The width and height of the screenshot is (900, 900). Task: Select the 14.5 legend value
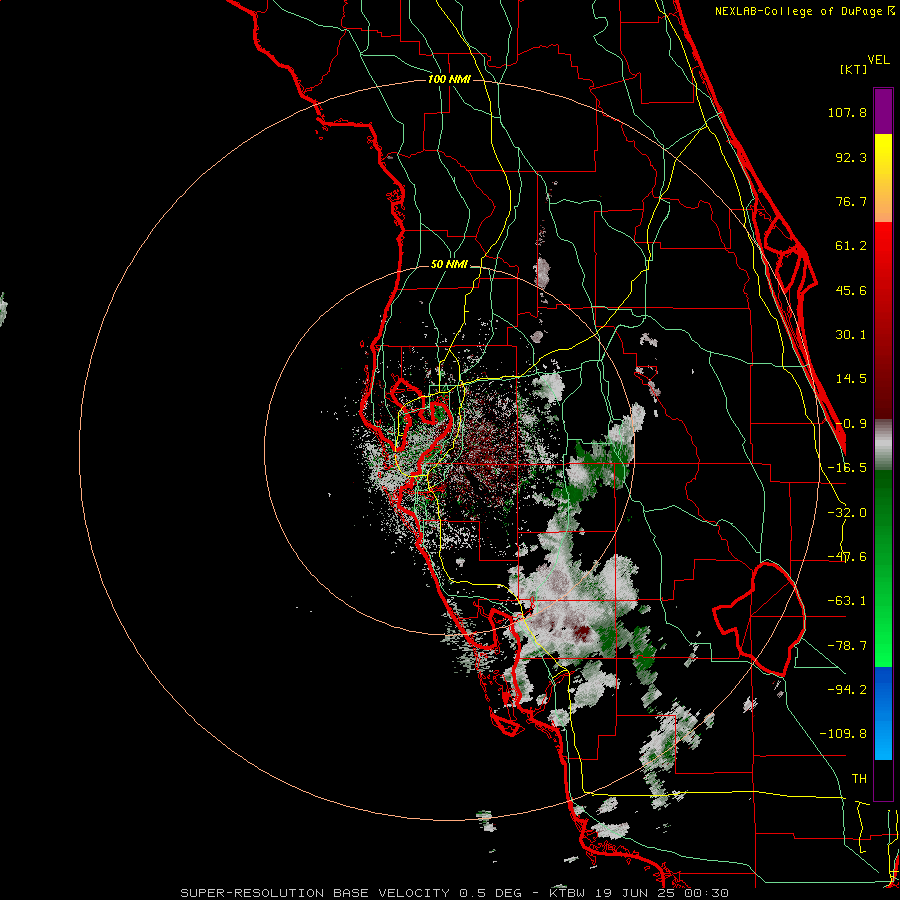[x=851, y=379]
